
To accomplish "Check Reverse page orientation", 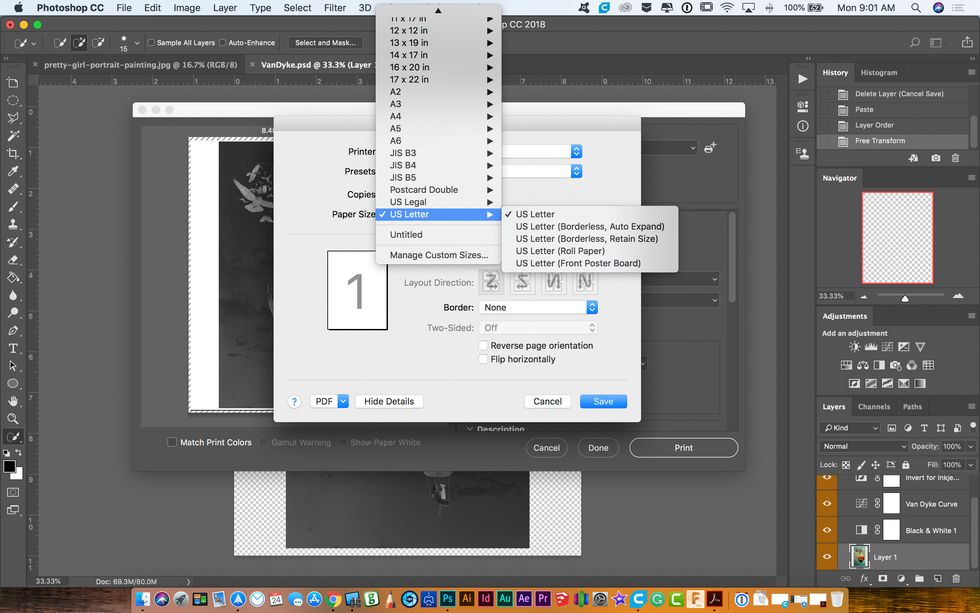I will pos(483,345).
